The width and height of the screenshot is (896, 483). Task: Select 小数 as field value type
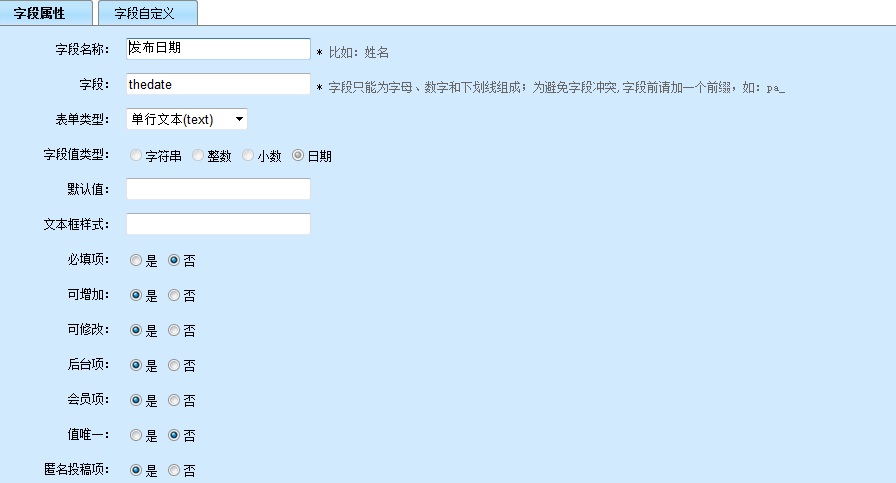click(x=248, y=156)
